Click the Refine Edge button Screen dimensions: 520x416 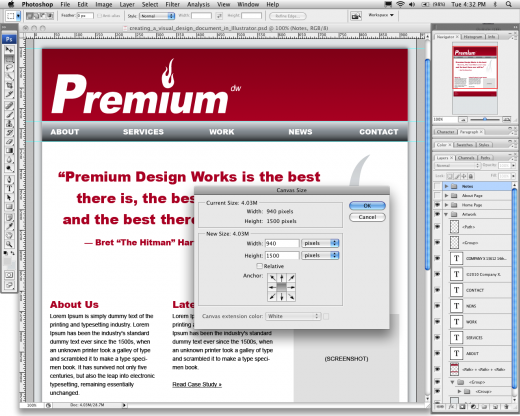(x=288, y=16)
